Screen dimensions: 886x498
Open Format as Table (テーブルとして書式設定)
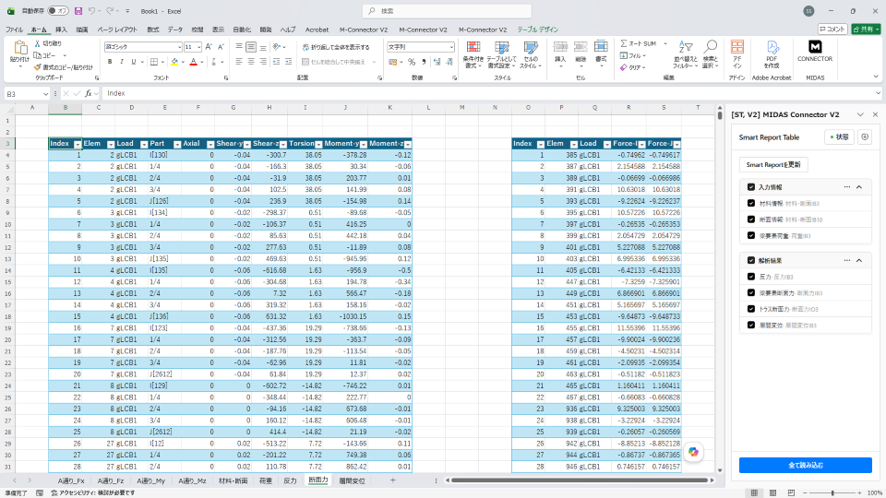501,55
